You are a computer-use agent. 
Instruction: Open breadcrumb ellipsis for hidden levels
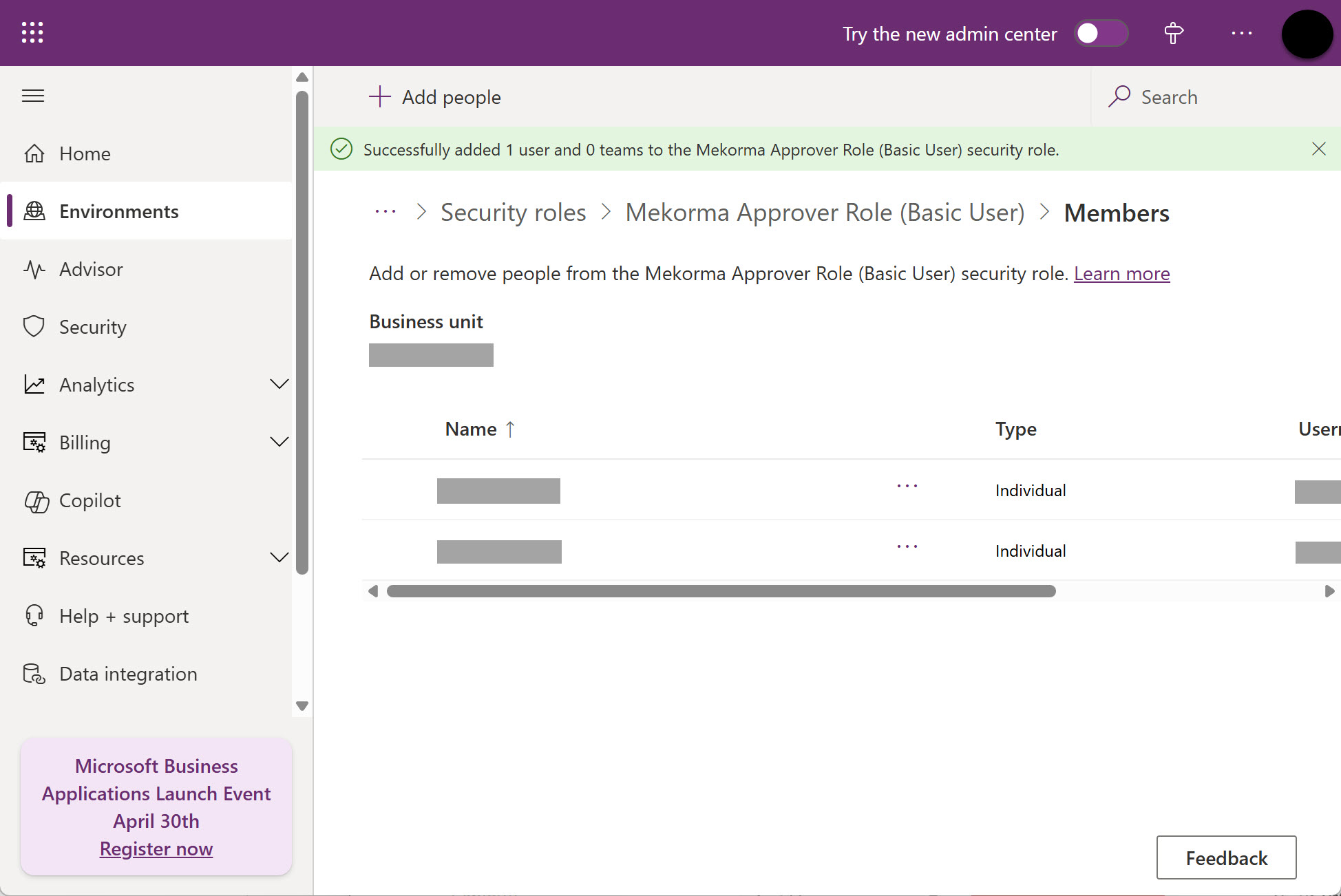(385, 212)
